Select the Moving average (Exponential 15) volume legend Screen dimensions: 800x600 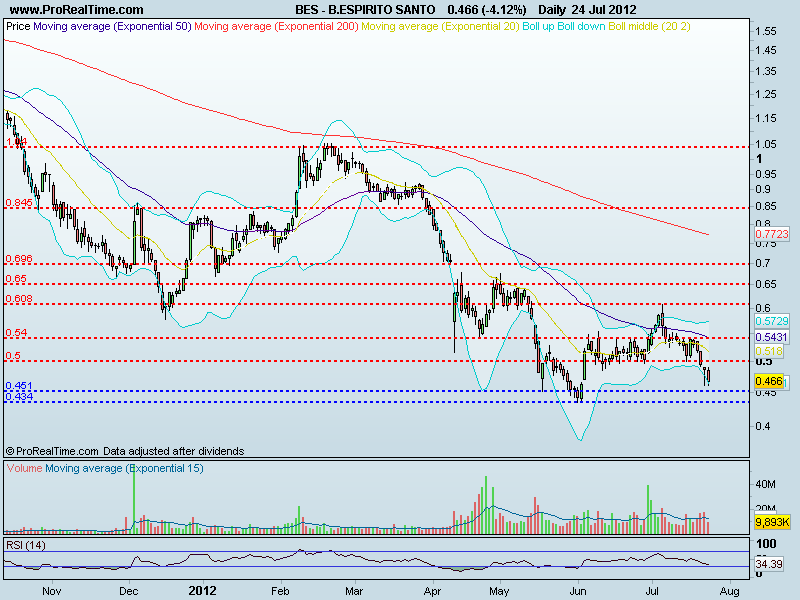[x=124, y=468]
